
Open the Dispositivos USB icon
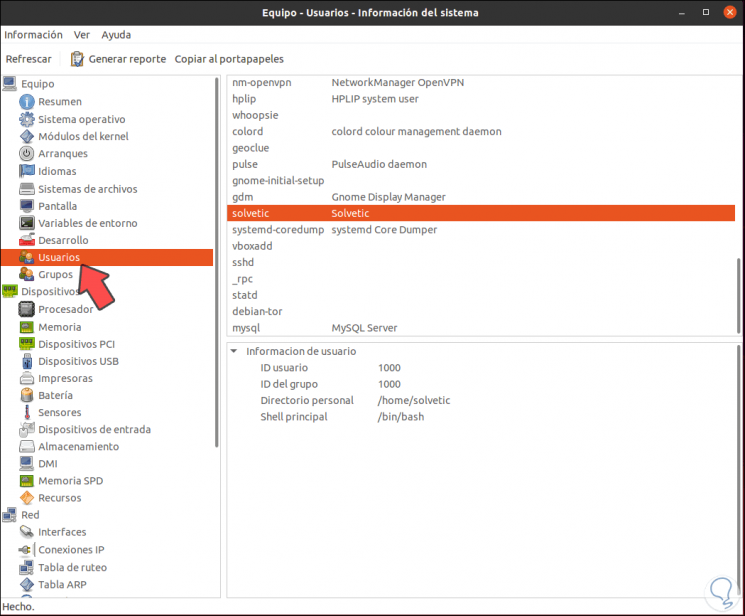tap(27, 361)
